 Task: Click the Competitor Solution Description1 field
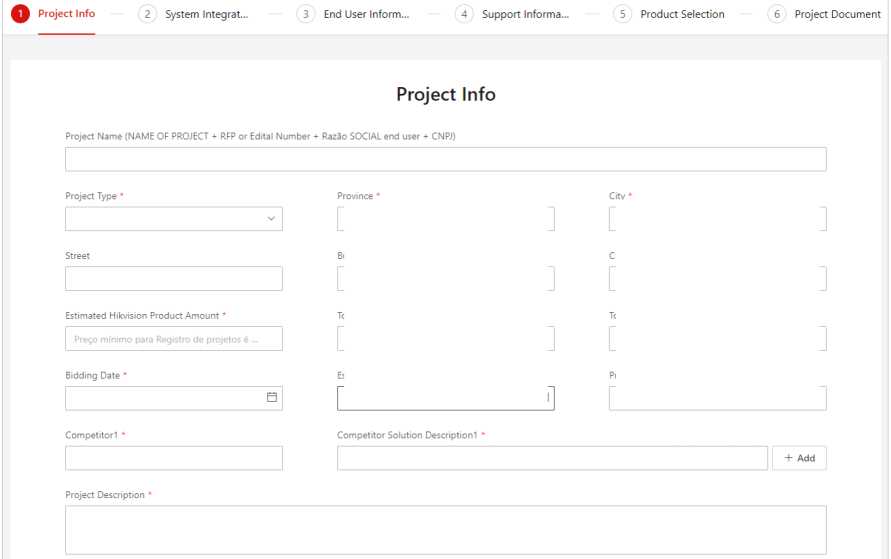551,458
